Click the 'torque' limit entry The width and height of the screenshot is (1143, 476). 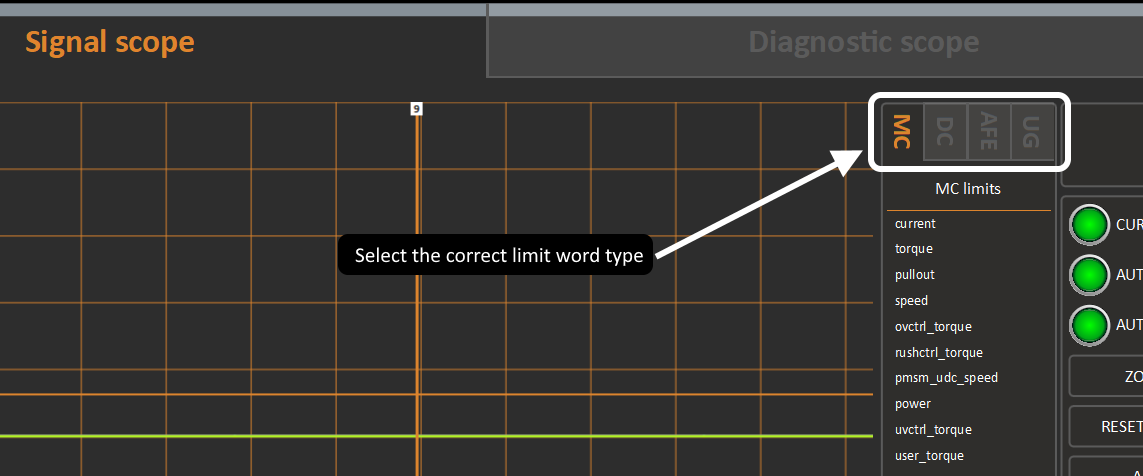[x=913, y=249]
